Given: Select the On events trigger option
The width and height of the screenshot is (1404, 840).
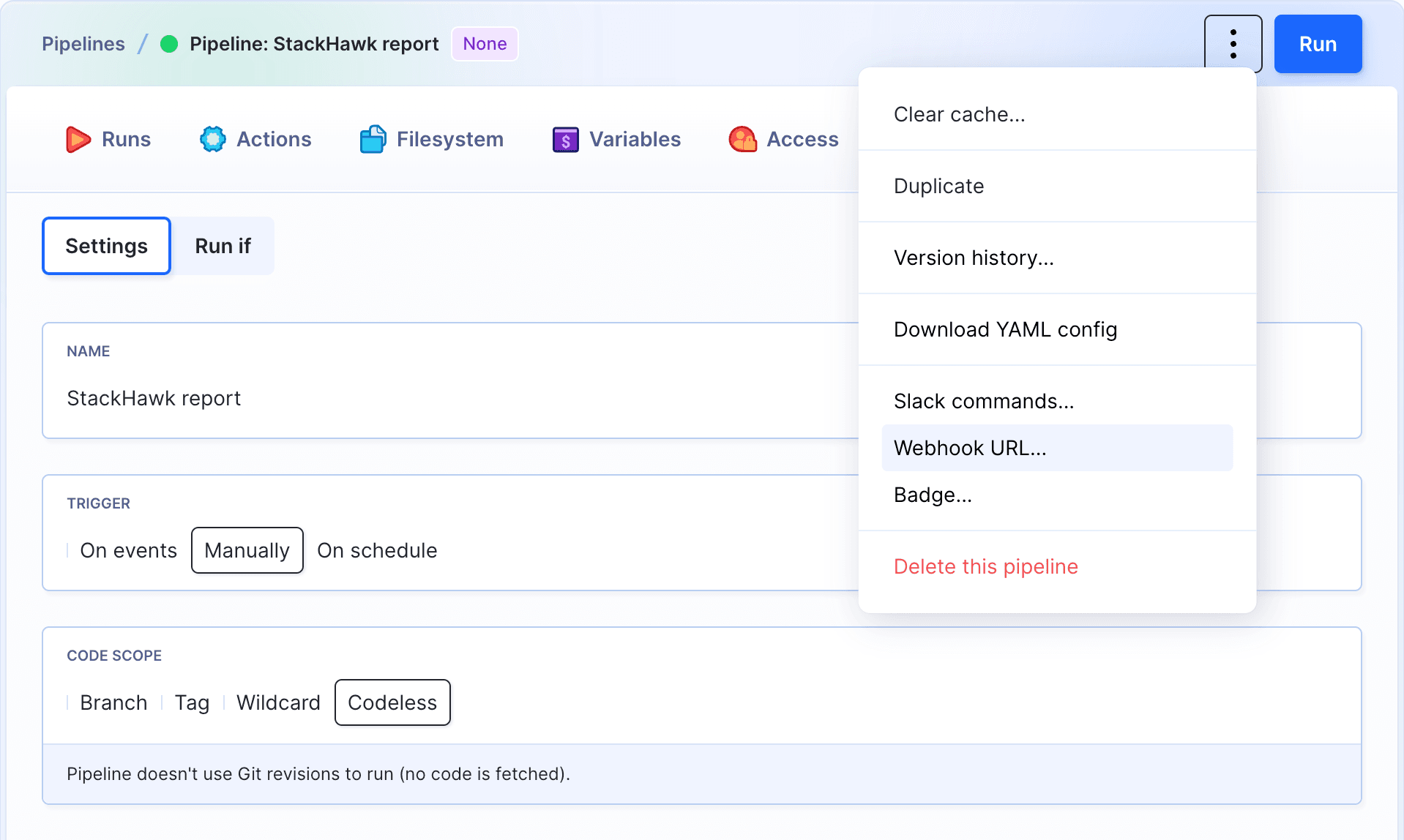Looking at the screenshot, I should click(x=129, y=550).
